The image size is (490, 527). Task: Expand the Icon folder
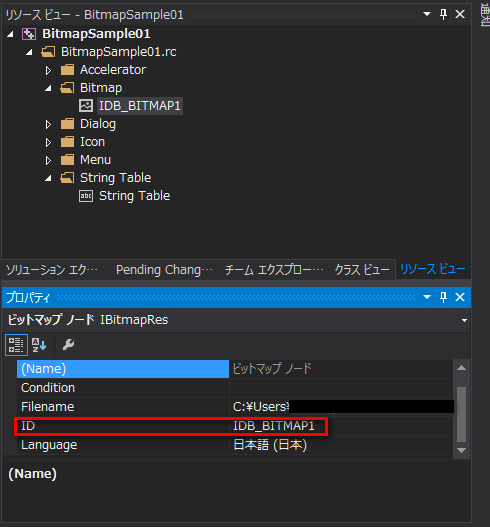[x=48, y=142]
